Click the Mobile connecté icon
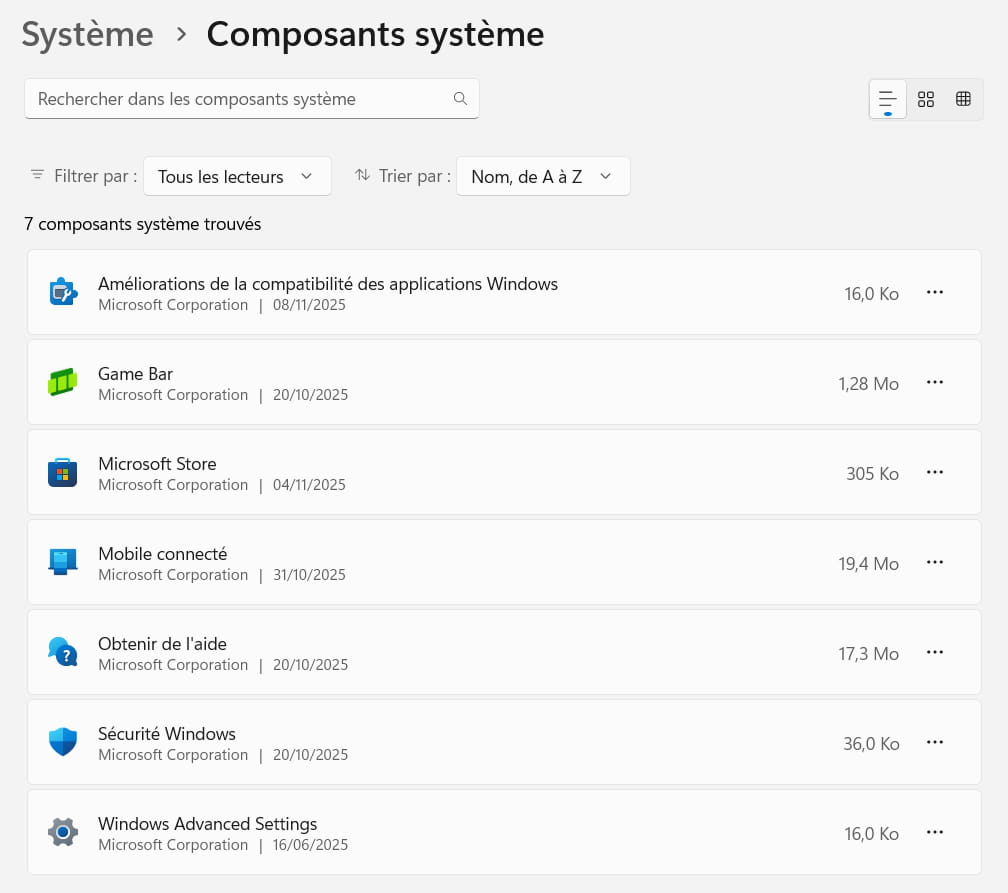 63,562
